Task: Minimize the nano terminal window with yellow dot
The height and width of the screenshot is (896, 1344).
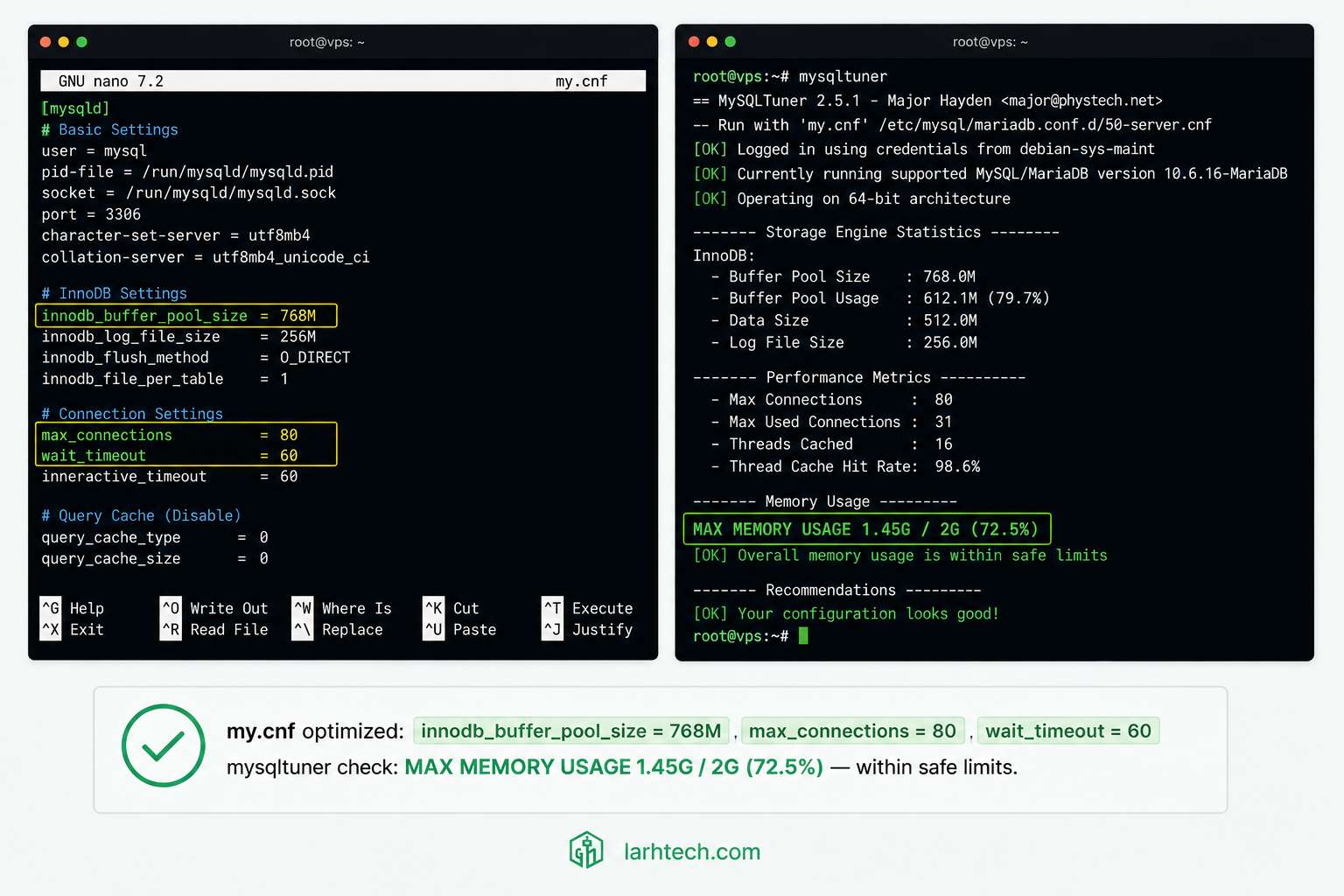Action: click(64, 42)
